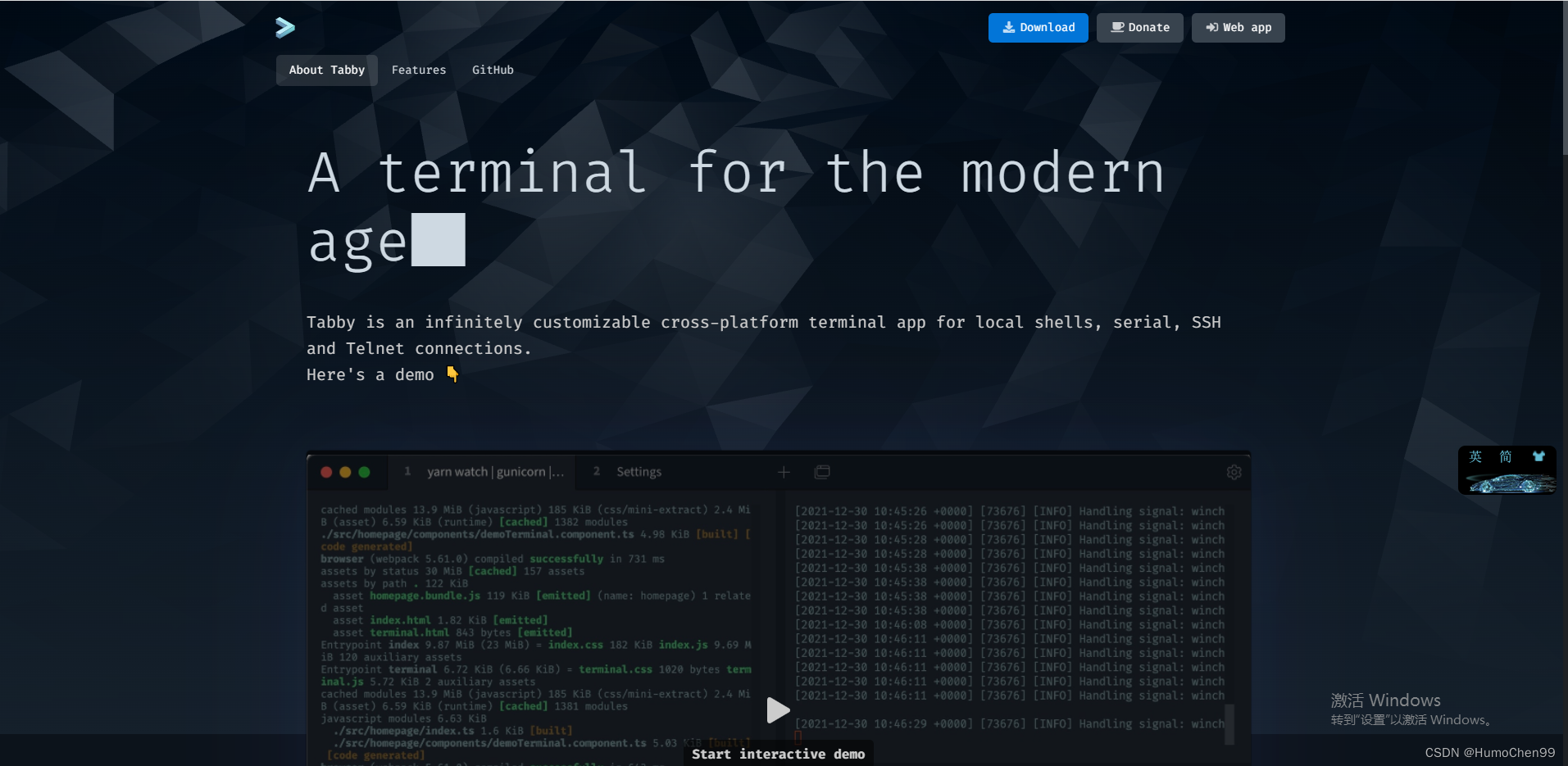Click the plus new-tab icon in demo terminal
Screen dimensions: 1568x766
point(784,472)
